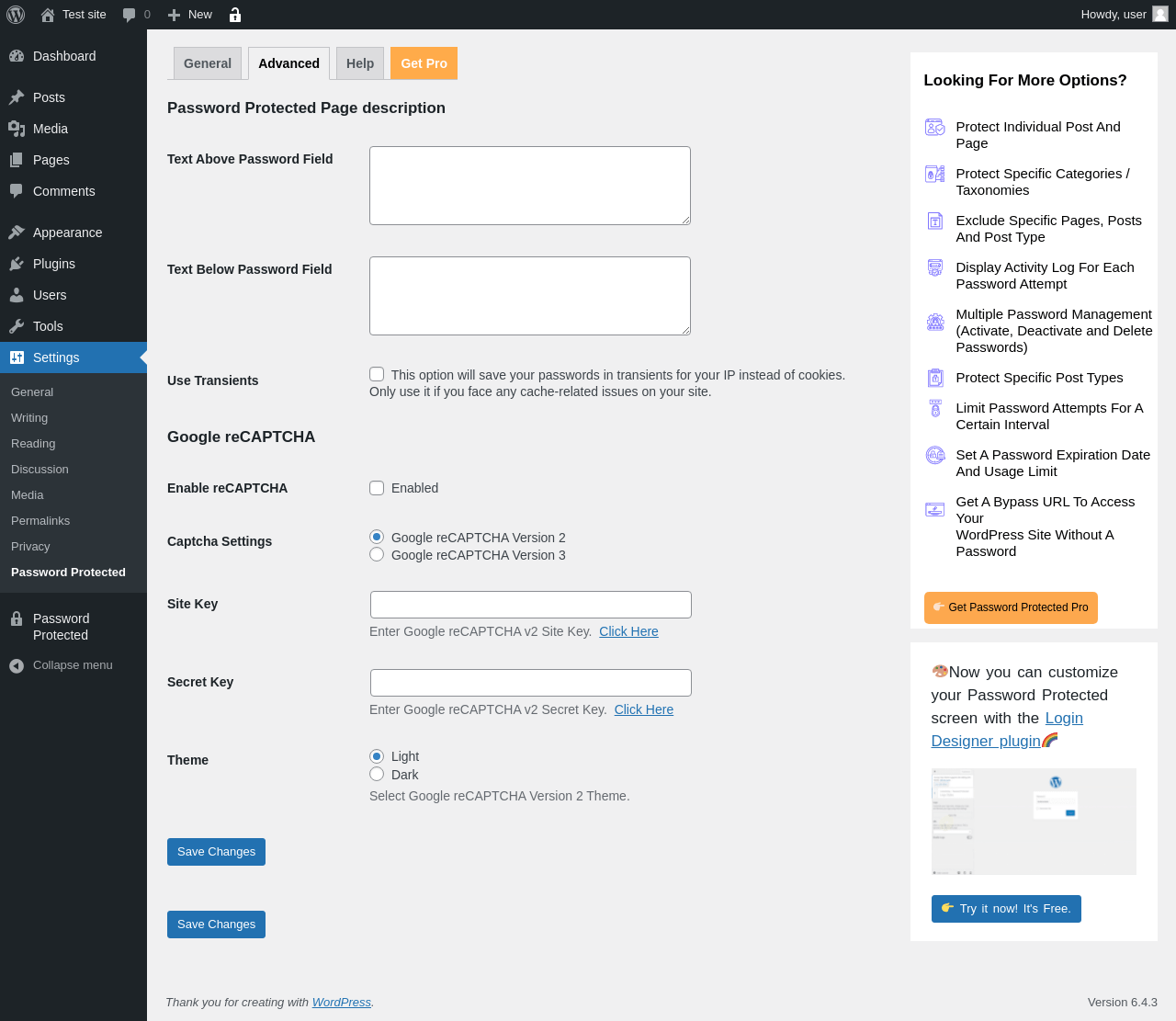Click icon beside Get A Bypass URL
This screenshot has height=1021, width=1176.
point(935,510)
